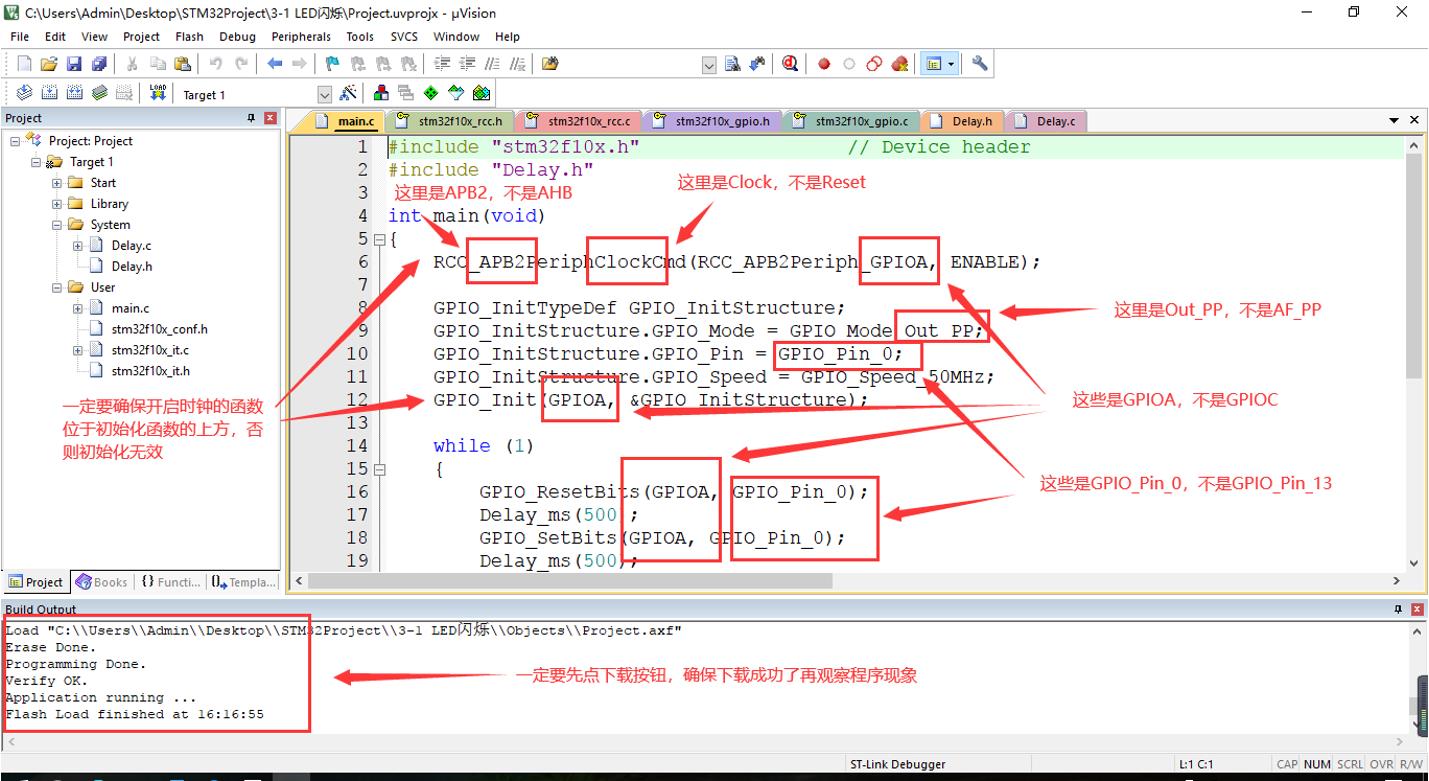Run batch build with the green stack icon

pyautogui.click(x=99, y=93)
